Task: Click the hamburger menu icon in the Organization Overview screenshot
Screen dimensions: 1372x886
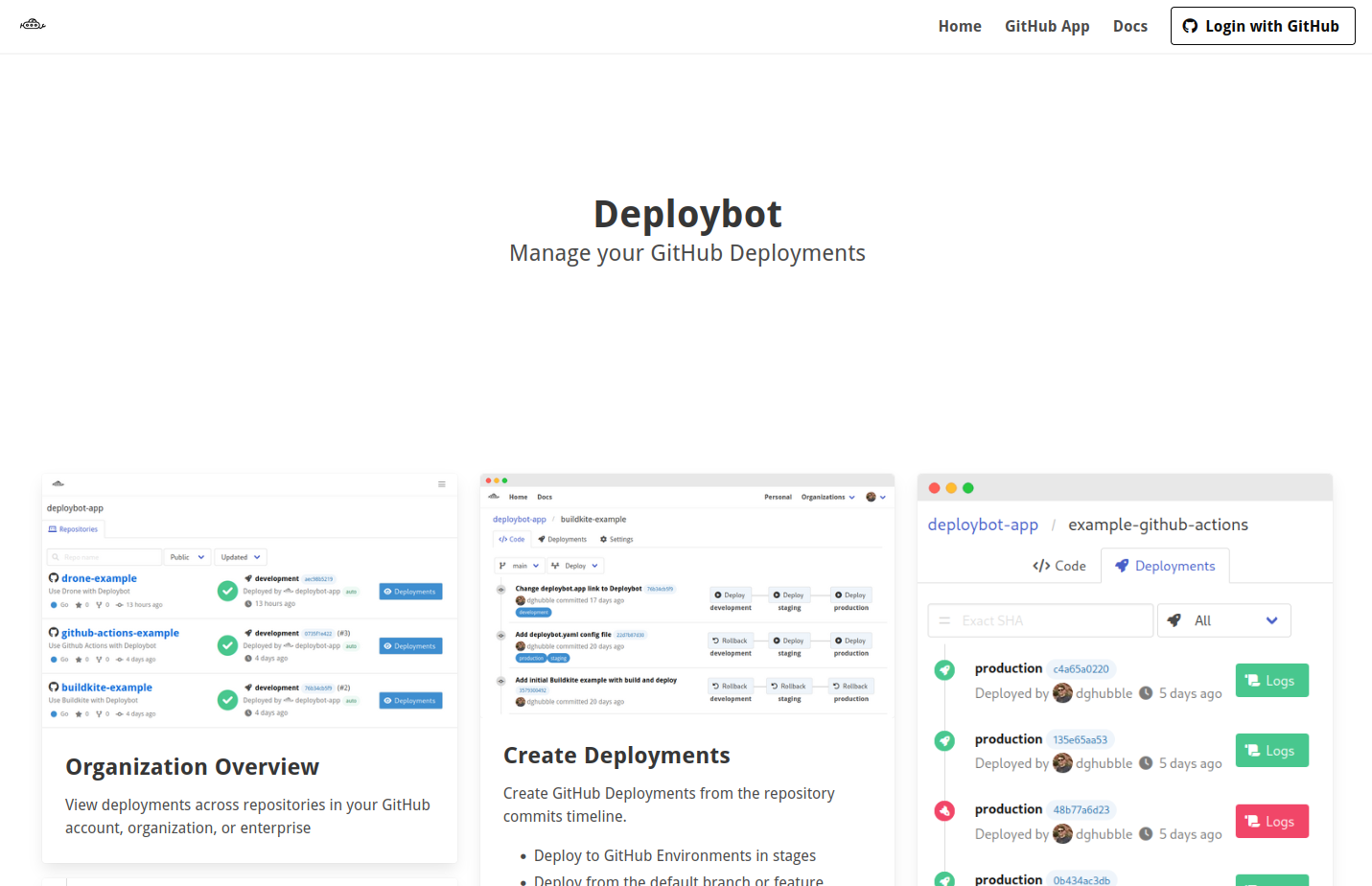Action: click(x=442, y=484)
